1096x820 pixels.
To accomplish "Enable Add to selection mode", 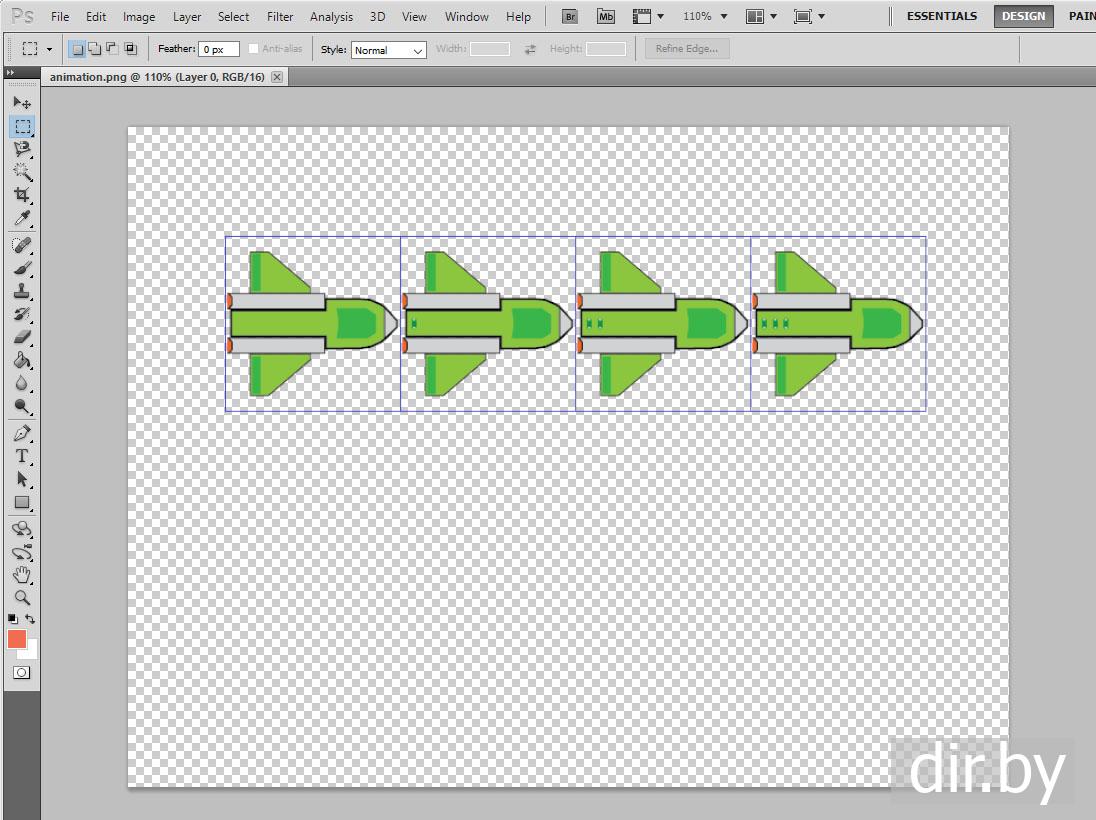I will (94, 49).
